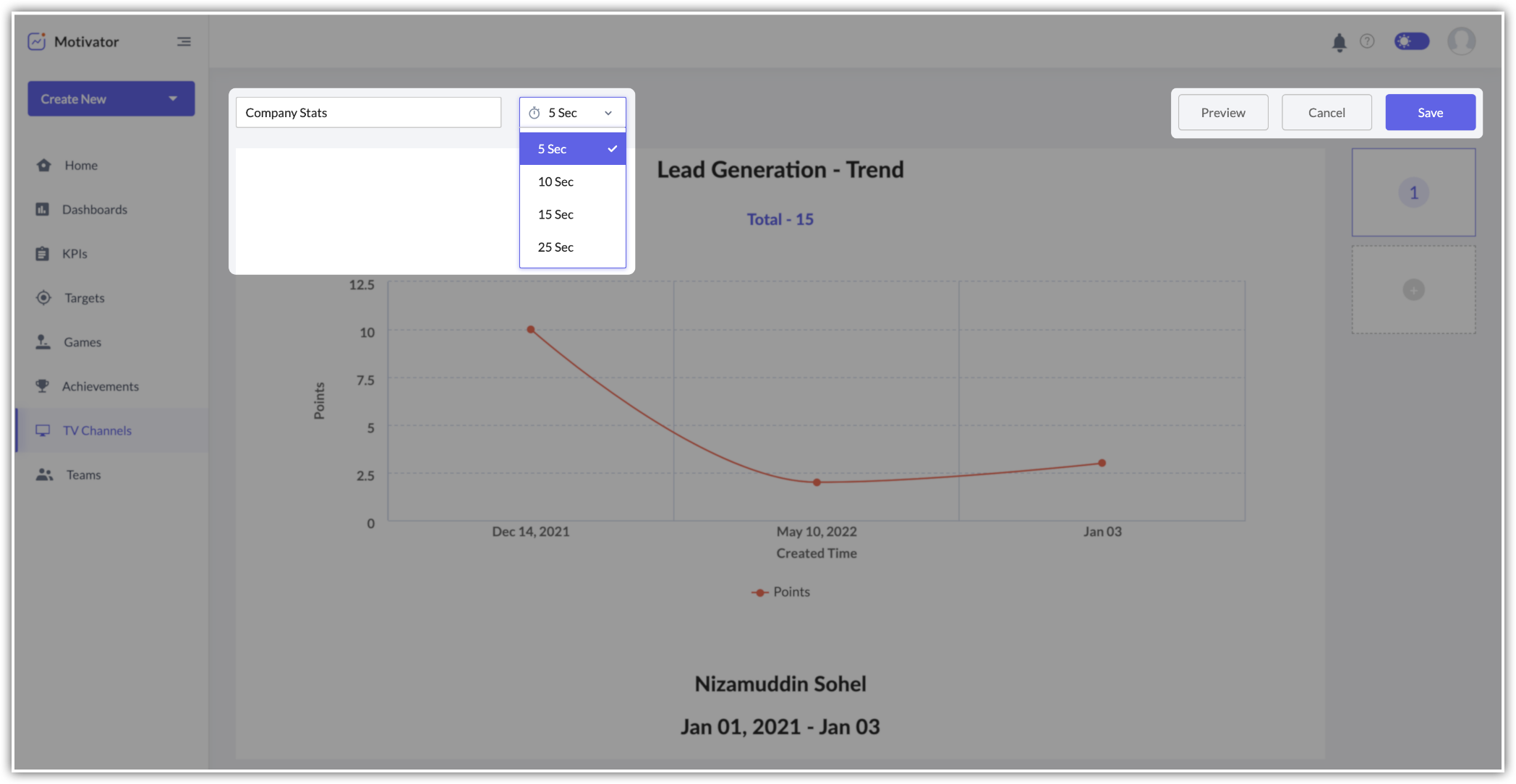Click the Save button
Viewport: 1516px width, 784px height.
tap(1430, 113)
